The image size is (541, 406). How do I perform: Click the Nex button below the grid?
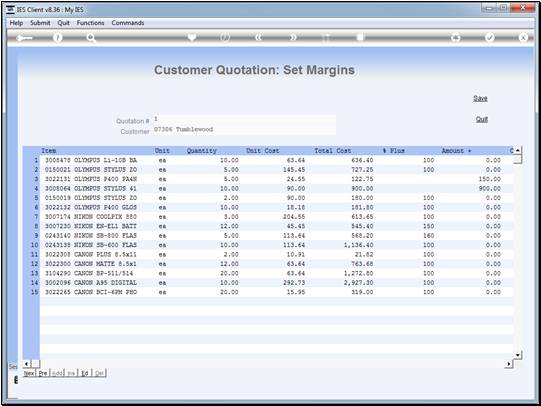tap(29, 373)
